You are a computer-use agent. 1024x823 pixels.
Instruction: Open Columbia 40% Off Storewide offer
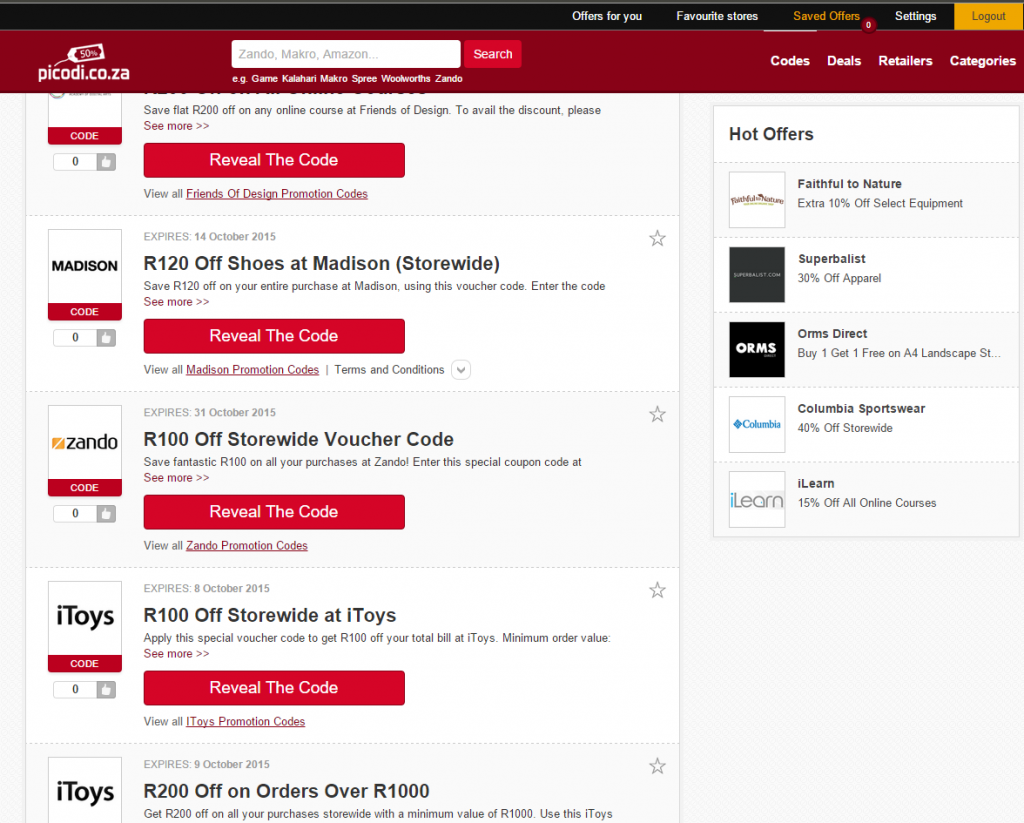click(x=845, y=428)
